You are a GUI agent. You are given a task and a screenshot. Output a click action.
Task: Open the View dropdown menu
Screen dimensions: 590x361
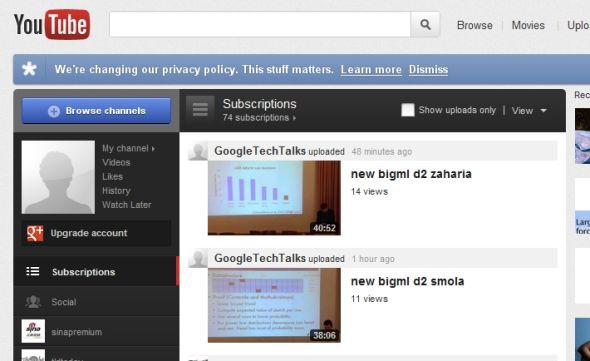pos(529,111)
